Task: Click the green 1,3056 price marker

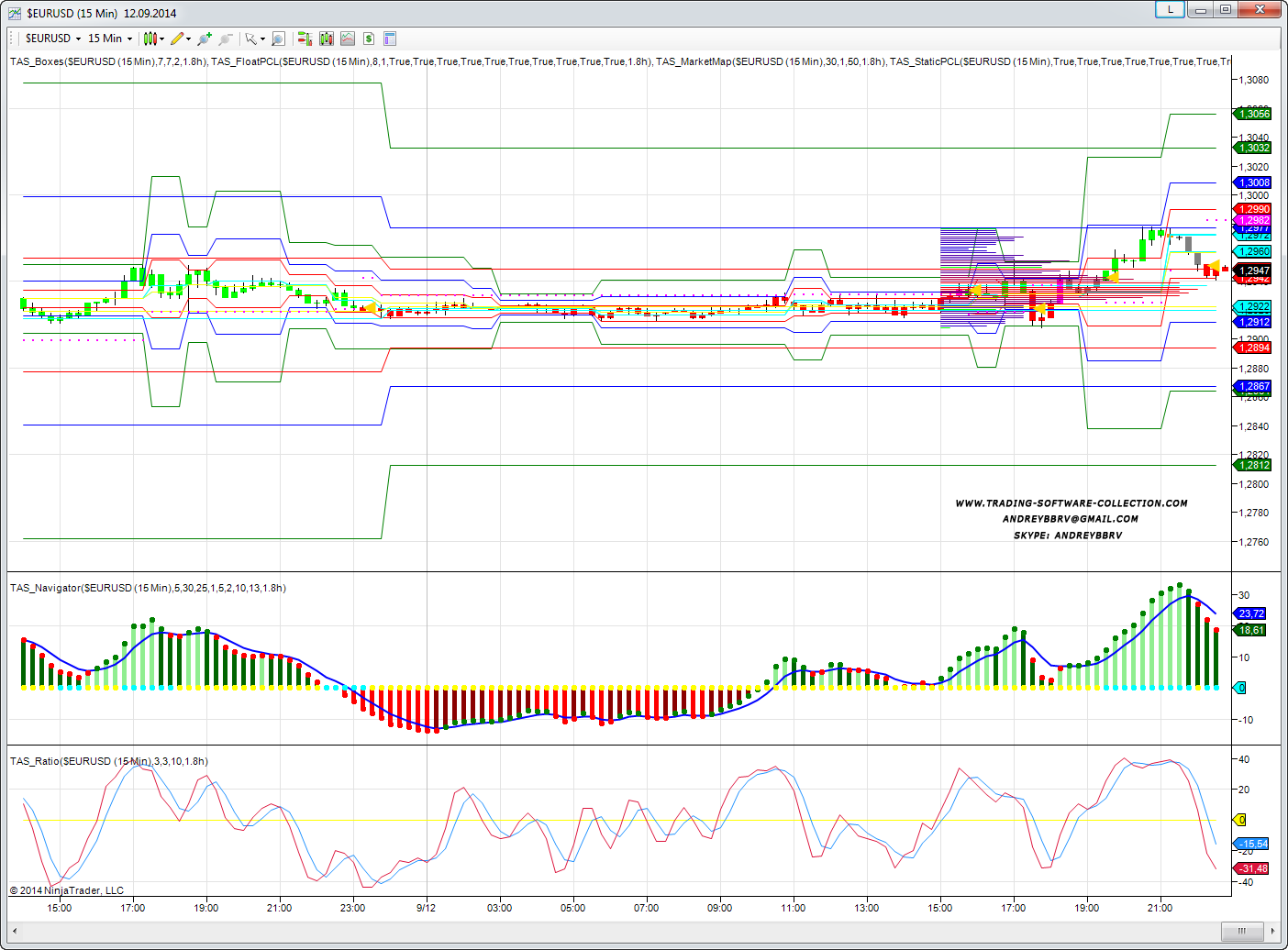Action: pos(1253,114)
